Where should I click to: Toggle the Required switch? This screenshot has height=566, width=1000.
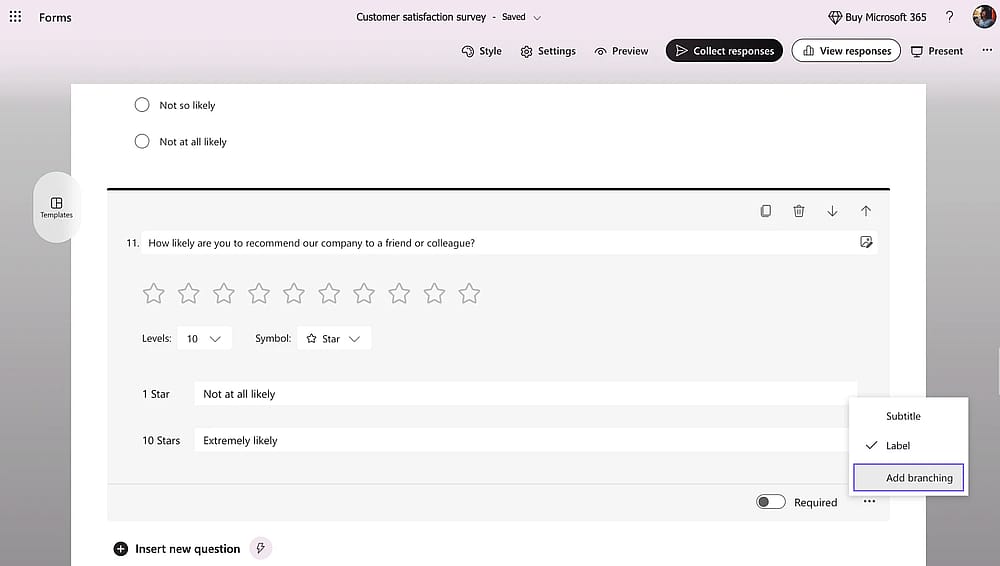coord(770,502)
